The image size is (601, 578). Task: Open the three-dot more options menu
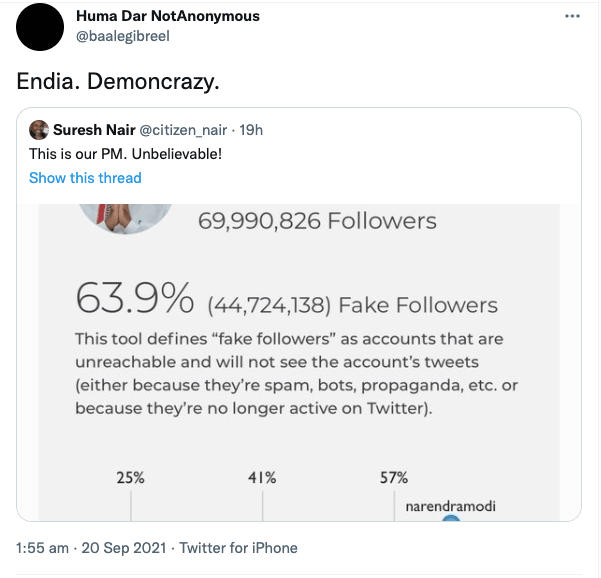[572, 17]
